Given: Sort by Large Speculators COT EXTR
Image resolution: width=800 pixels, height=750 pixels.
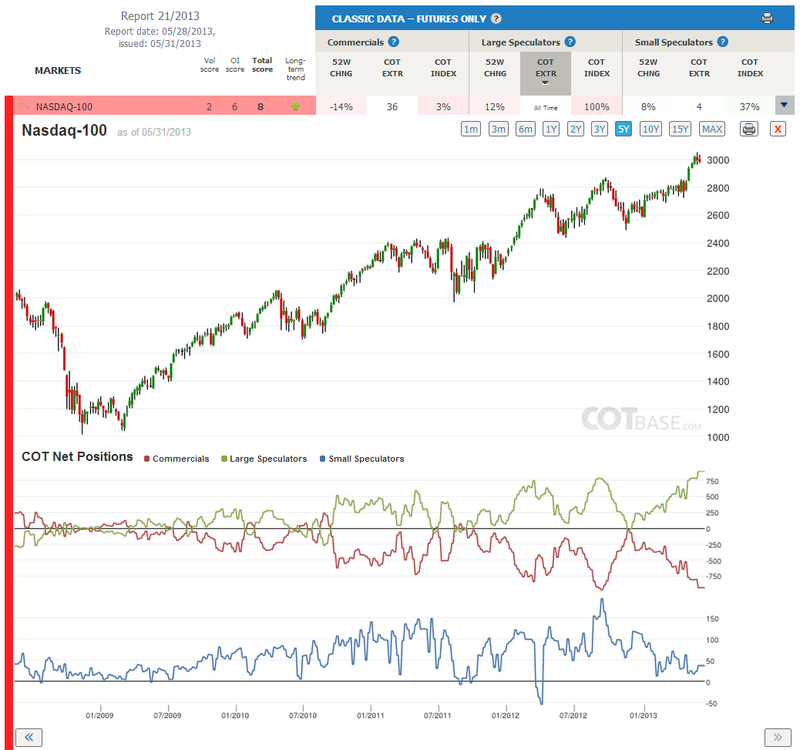Looking at the screenshot, I should 545,71.
